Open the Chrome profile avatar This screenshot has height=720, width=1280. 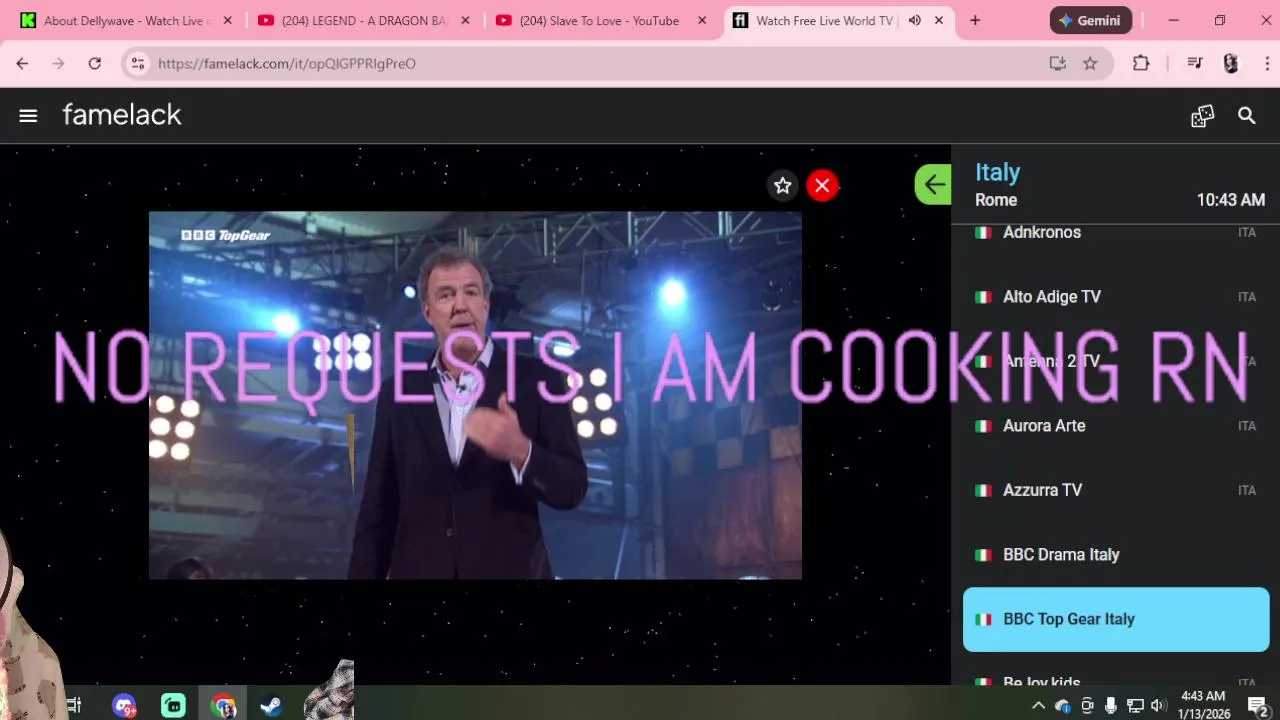[x=1231, y=63]
